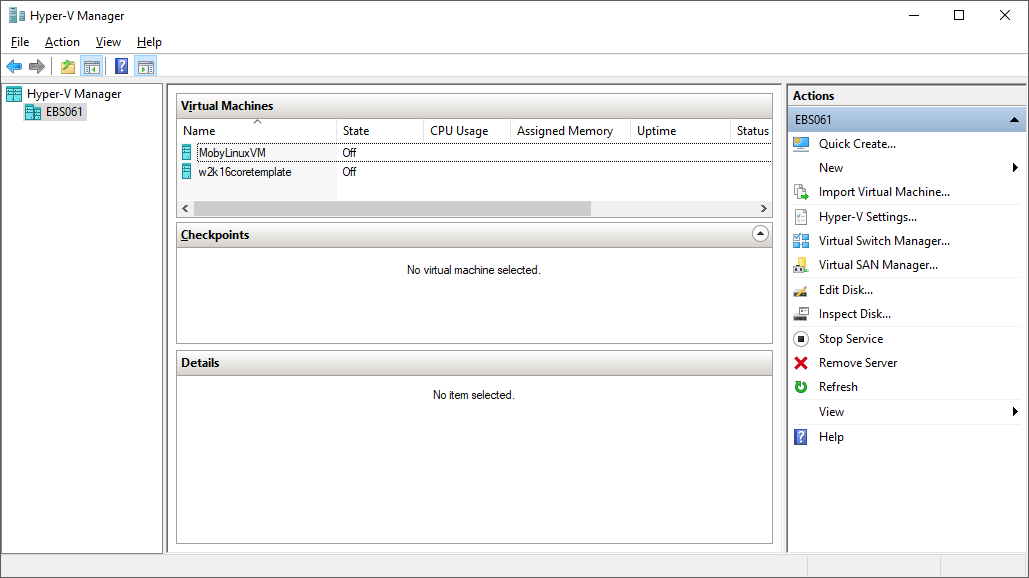Toggle the Show/Hide Action Pane toolbar icon
Image resolution: width=1029 pixels, height=578 pixels.
click(x=146, y=66)
